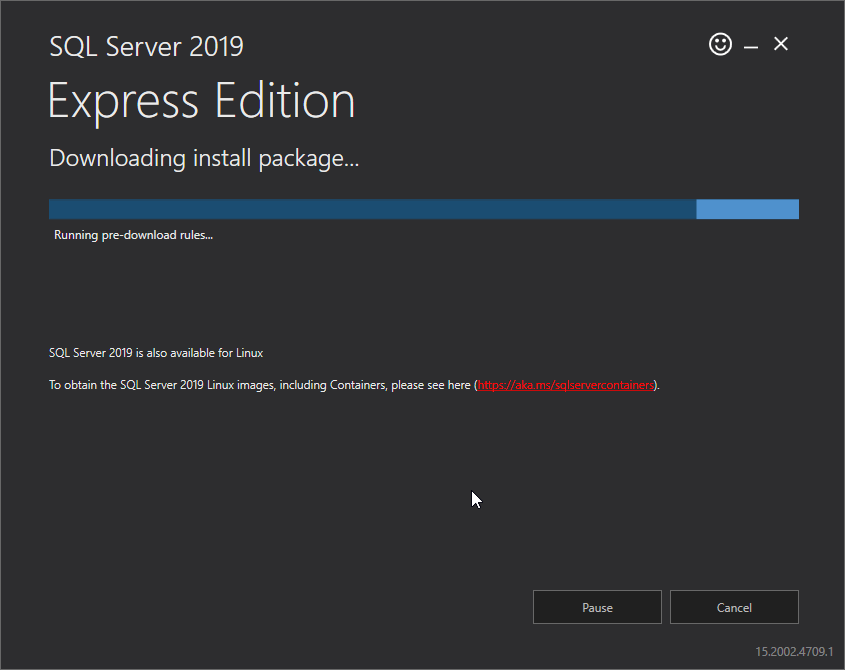This screenshot has height=670, width=845.
Task: Click the 'To obtain the SQL Server 2019' sentence
Action: (x=354, y=385)
